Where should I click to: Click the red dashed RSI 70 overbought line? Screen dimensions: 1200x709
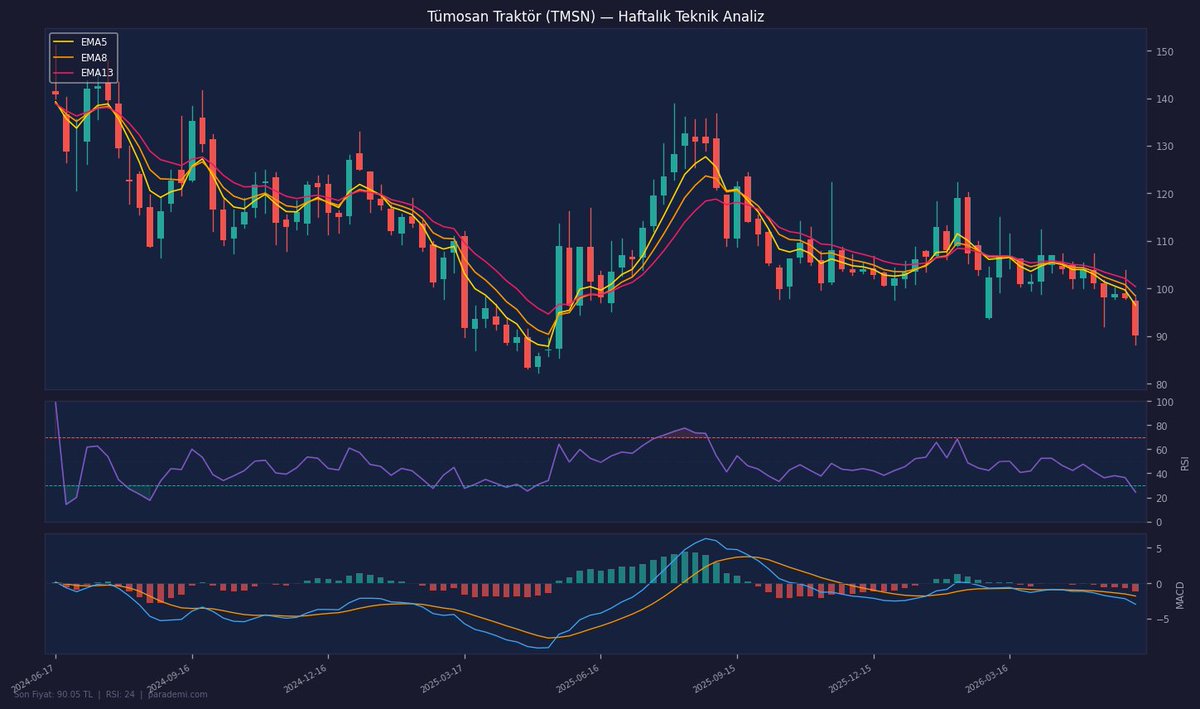[595, 438]
